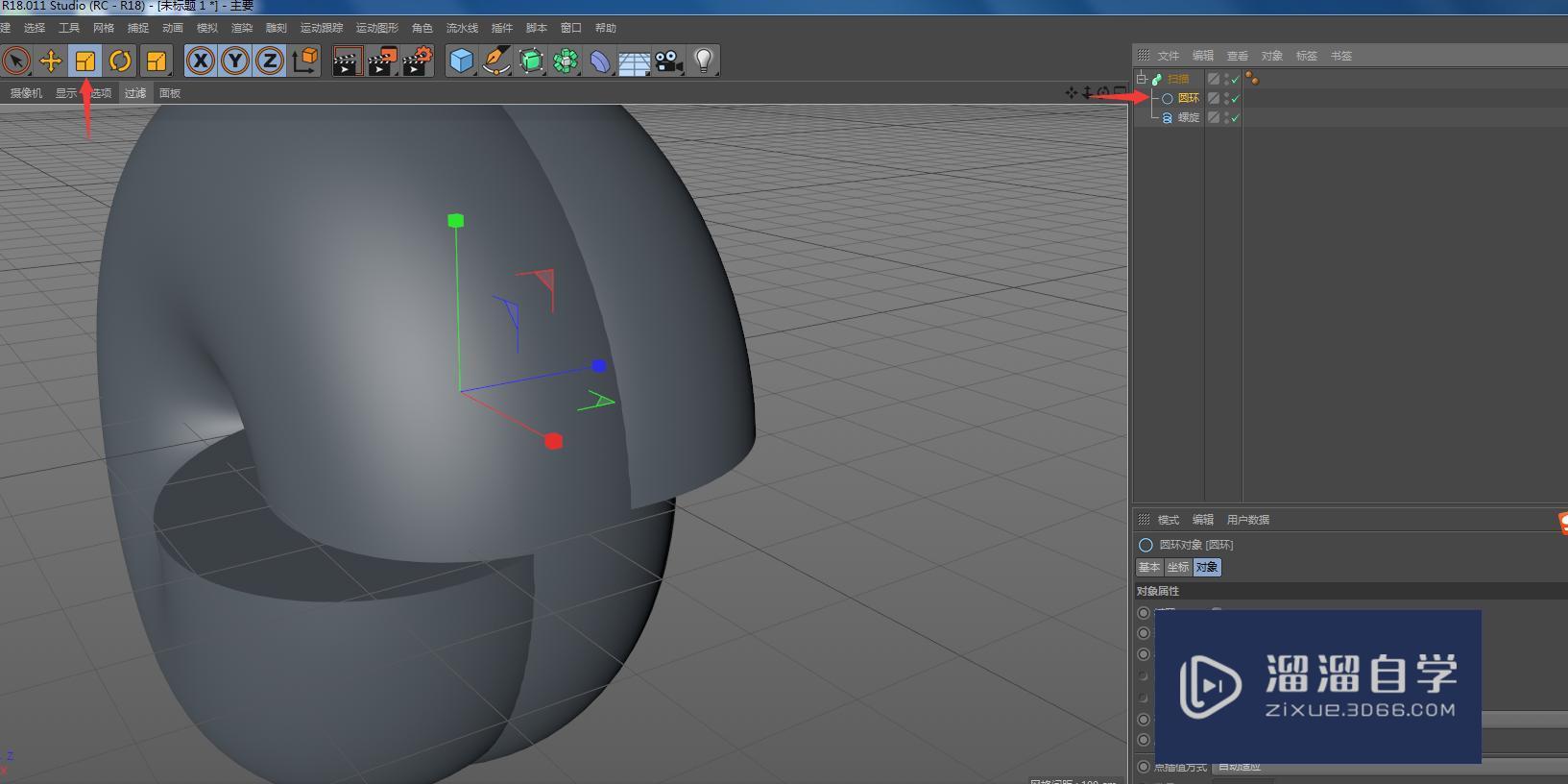Open the 运动图形 menu
This screenshot has height=784, width=1568.
(377, 28)
